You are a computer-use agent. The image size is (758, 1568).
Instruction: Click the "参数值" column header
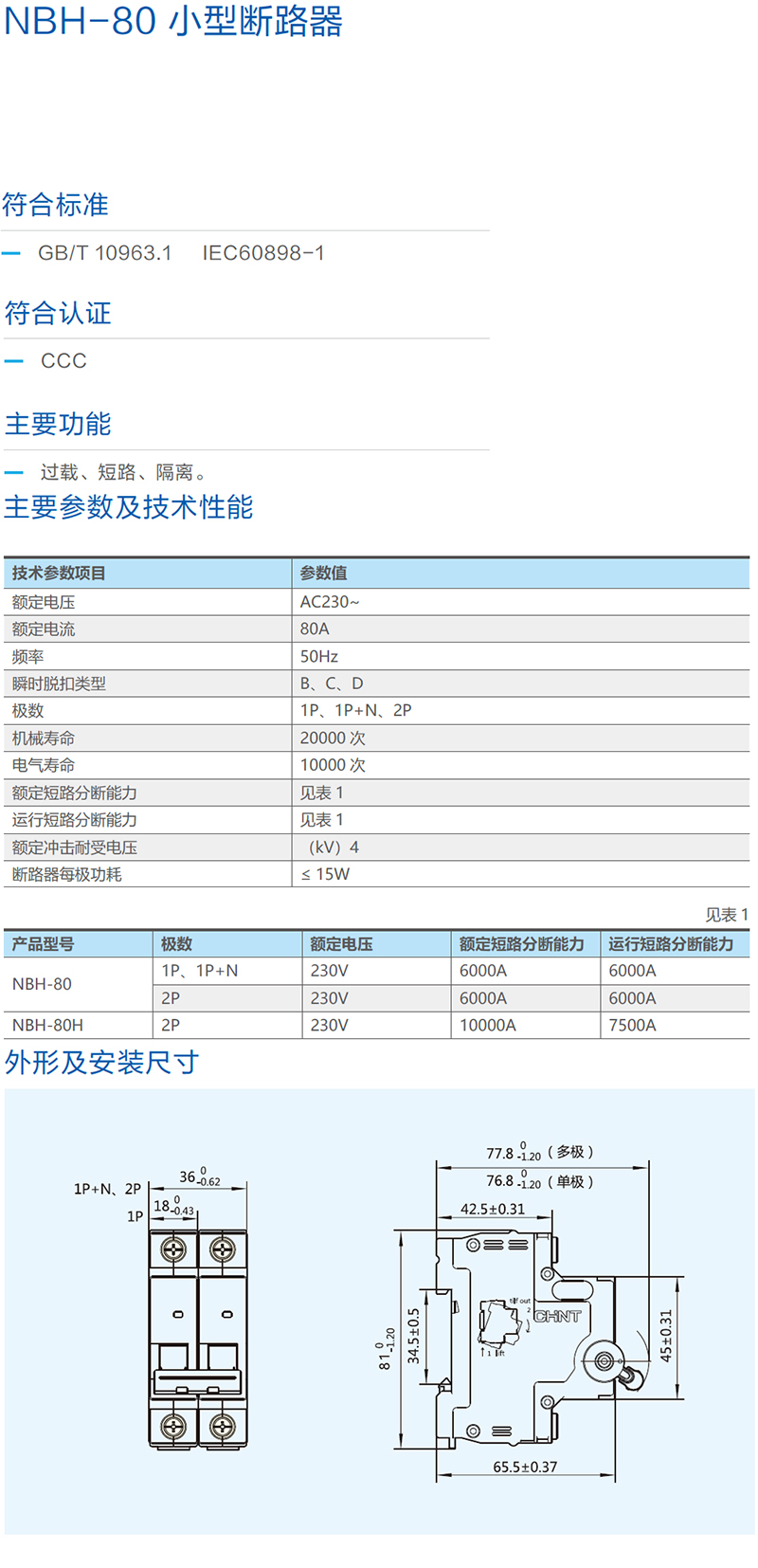pos(323,573)
